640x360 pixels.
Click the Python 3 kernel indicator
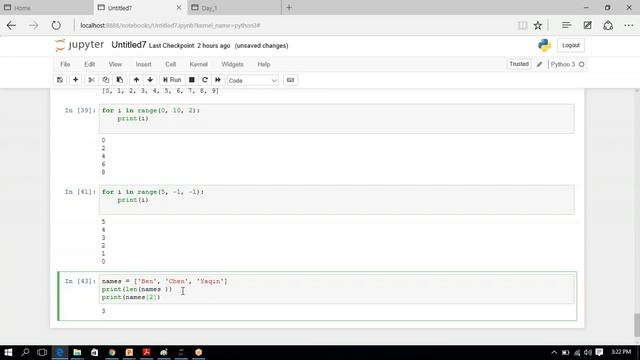(567, 64)
